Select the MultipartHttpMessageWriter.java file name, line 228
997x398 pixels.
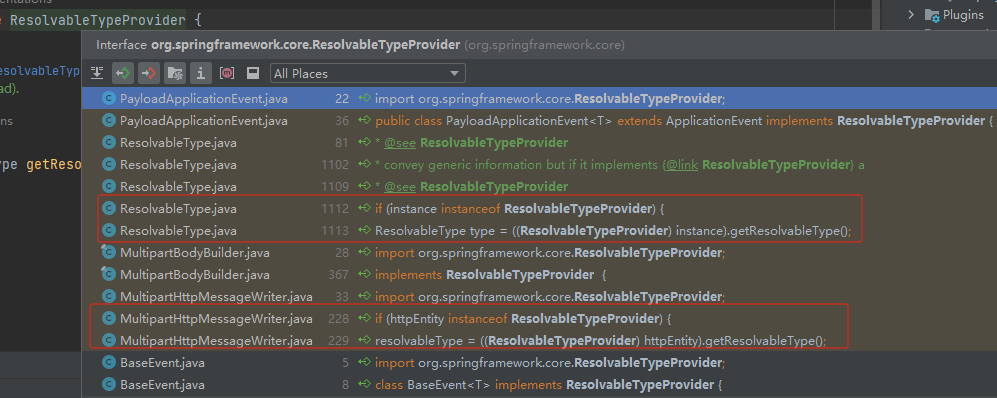(216, 319)
